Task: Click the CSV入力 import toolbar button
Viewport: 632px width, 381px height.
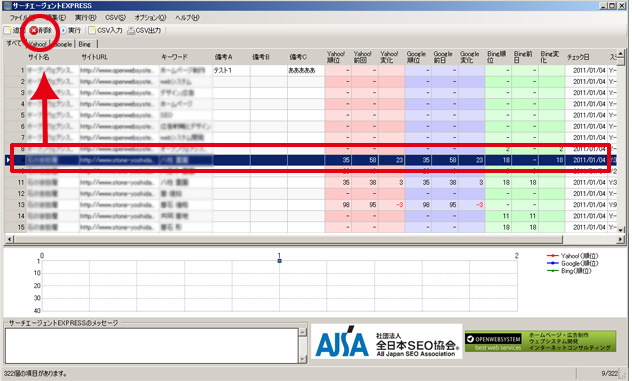Action: (105, 30)
